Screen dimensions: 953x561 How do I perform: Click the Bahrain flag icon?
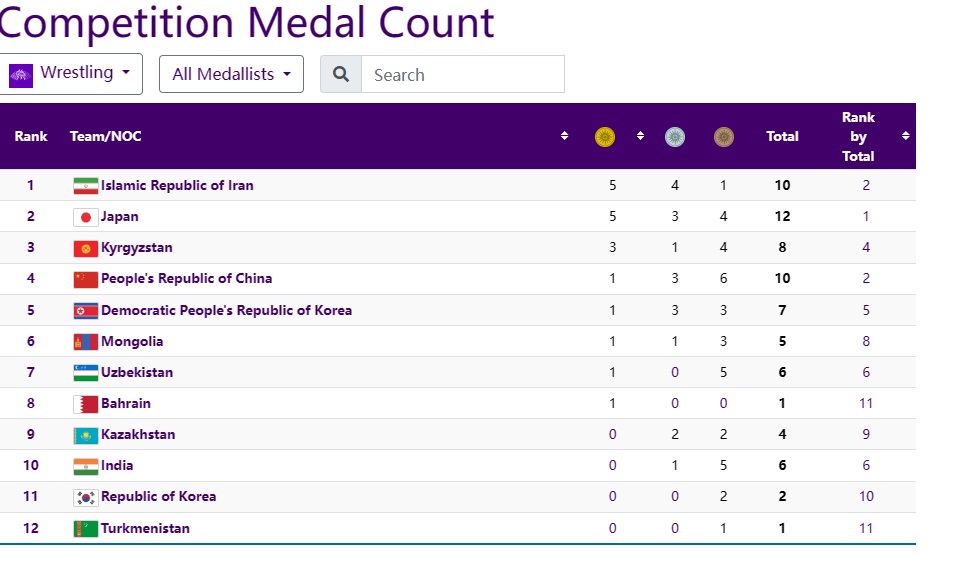85,404
